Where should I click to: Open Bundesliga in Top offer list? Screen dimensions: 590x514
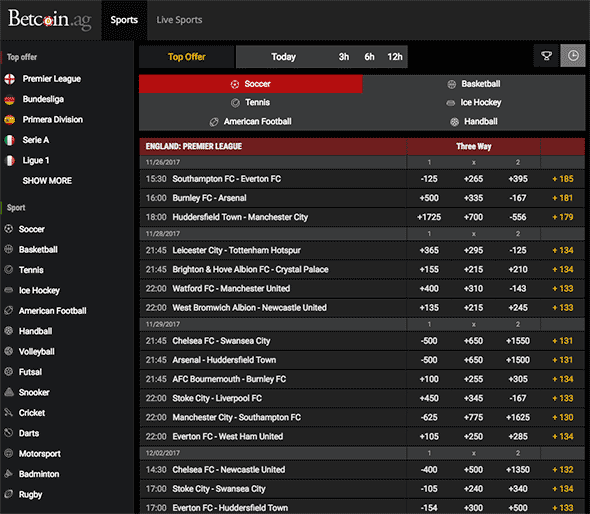point(43,99)
